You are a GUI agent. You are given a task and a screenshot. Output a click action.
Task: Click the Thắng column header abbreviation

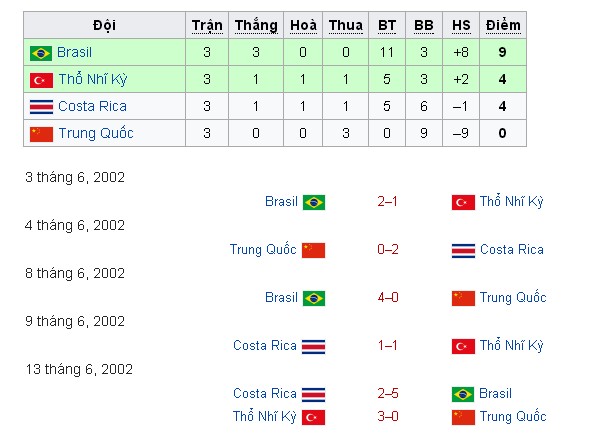pyautogui.click(x=256, y=26)
